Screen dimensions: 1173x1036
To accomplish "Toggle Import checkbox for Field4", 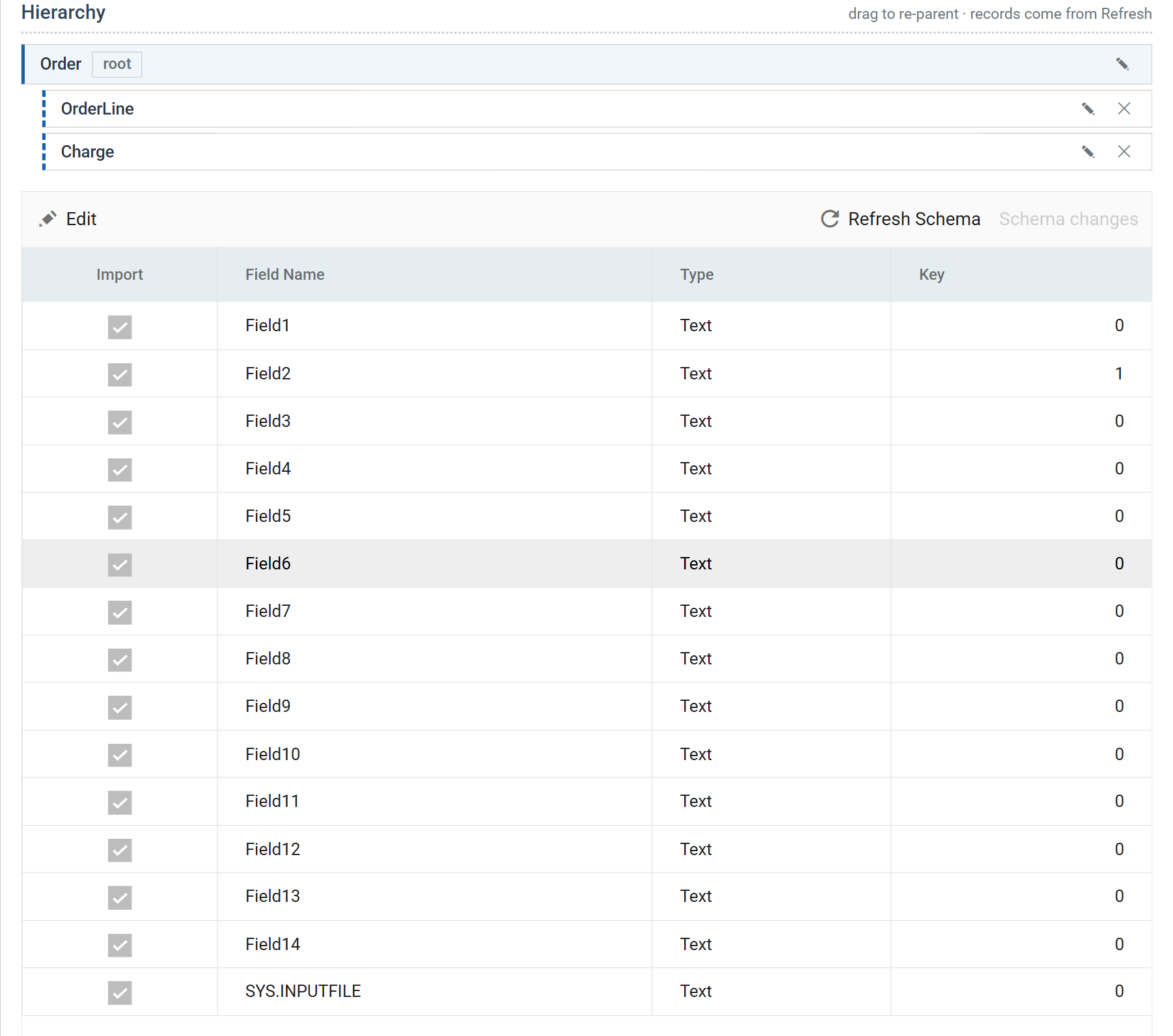I will 120,469.
